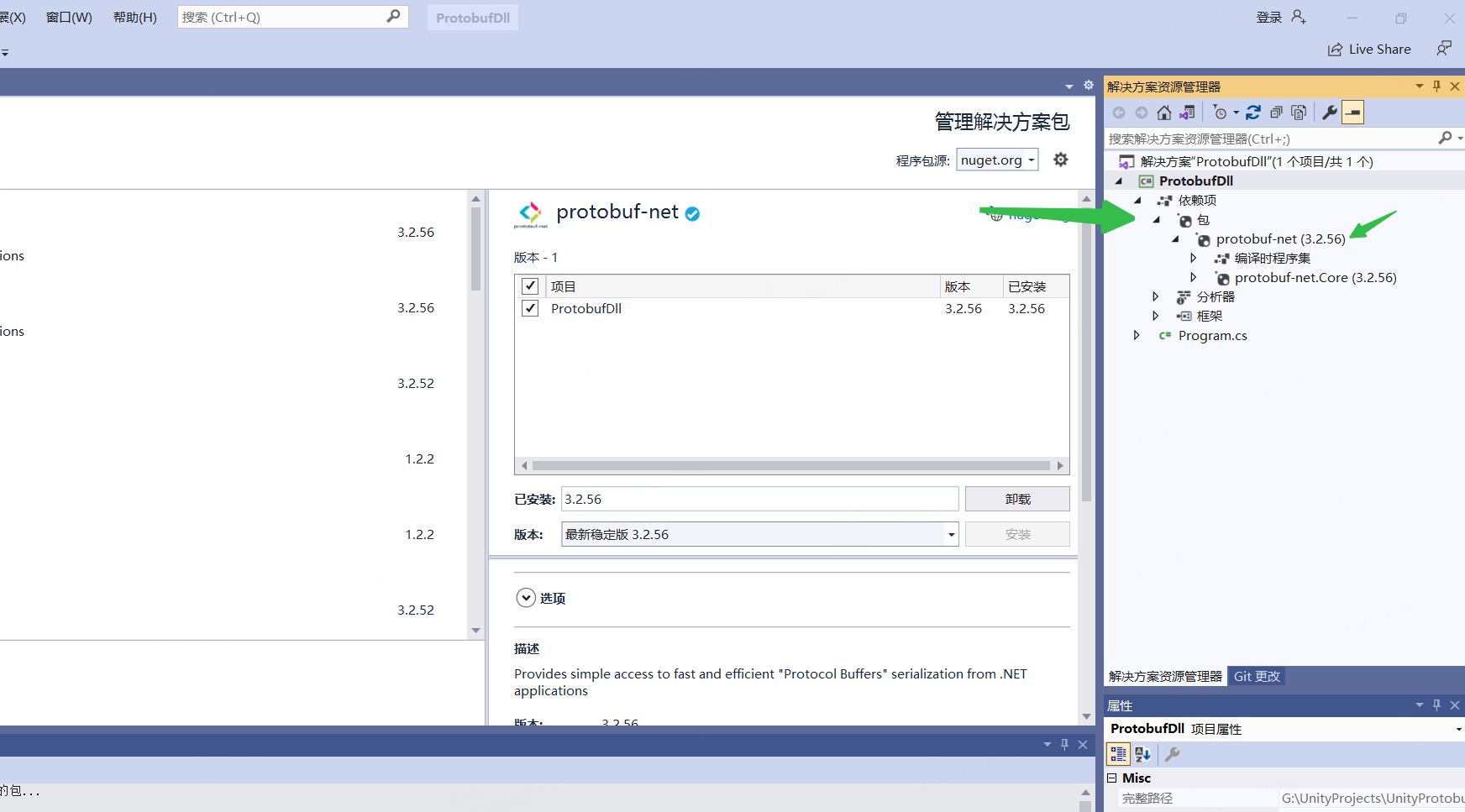Open the NuGet package source settings gear
This screenshot has width=1465, height=812.
click(x=1060, y=159)
